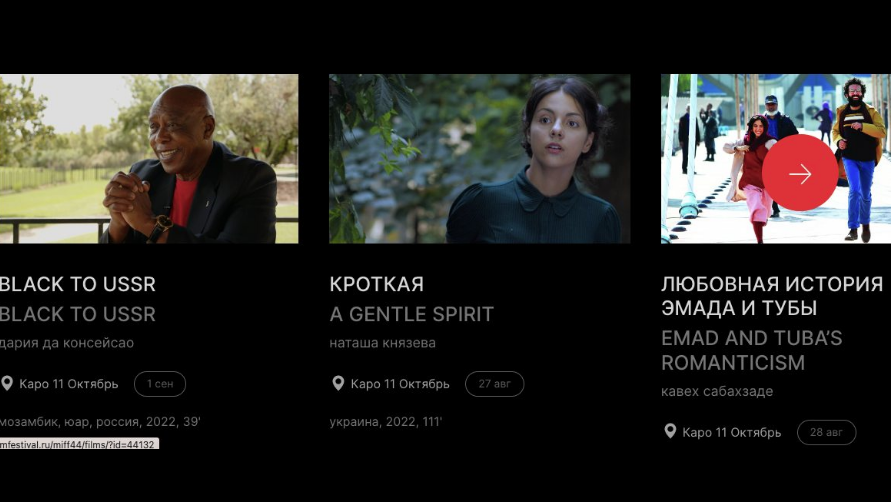Select the 28 авг date pill
The width and height of the screenshot is (891, 502).
coord(826,432)
